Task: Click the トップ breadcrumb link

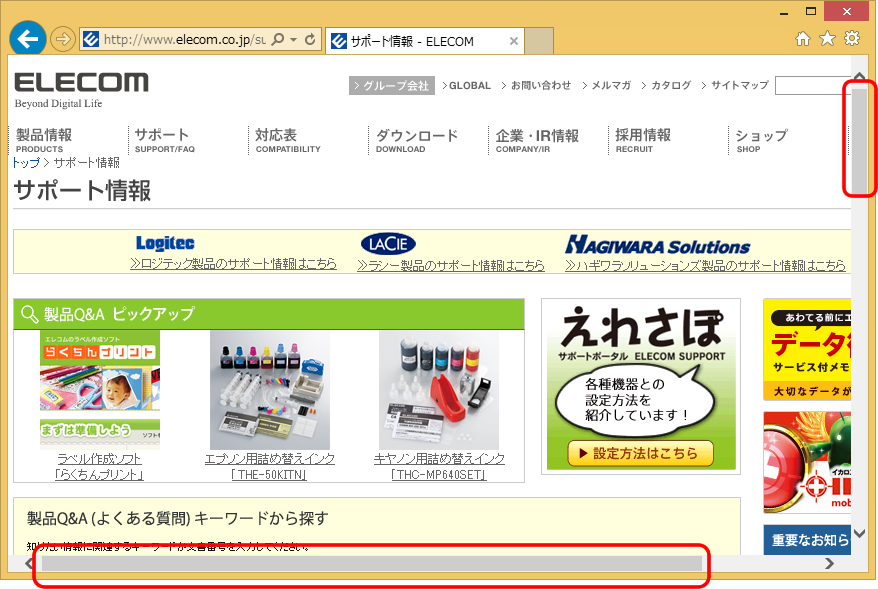Action: tap(26, 163)
